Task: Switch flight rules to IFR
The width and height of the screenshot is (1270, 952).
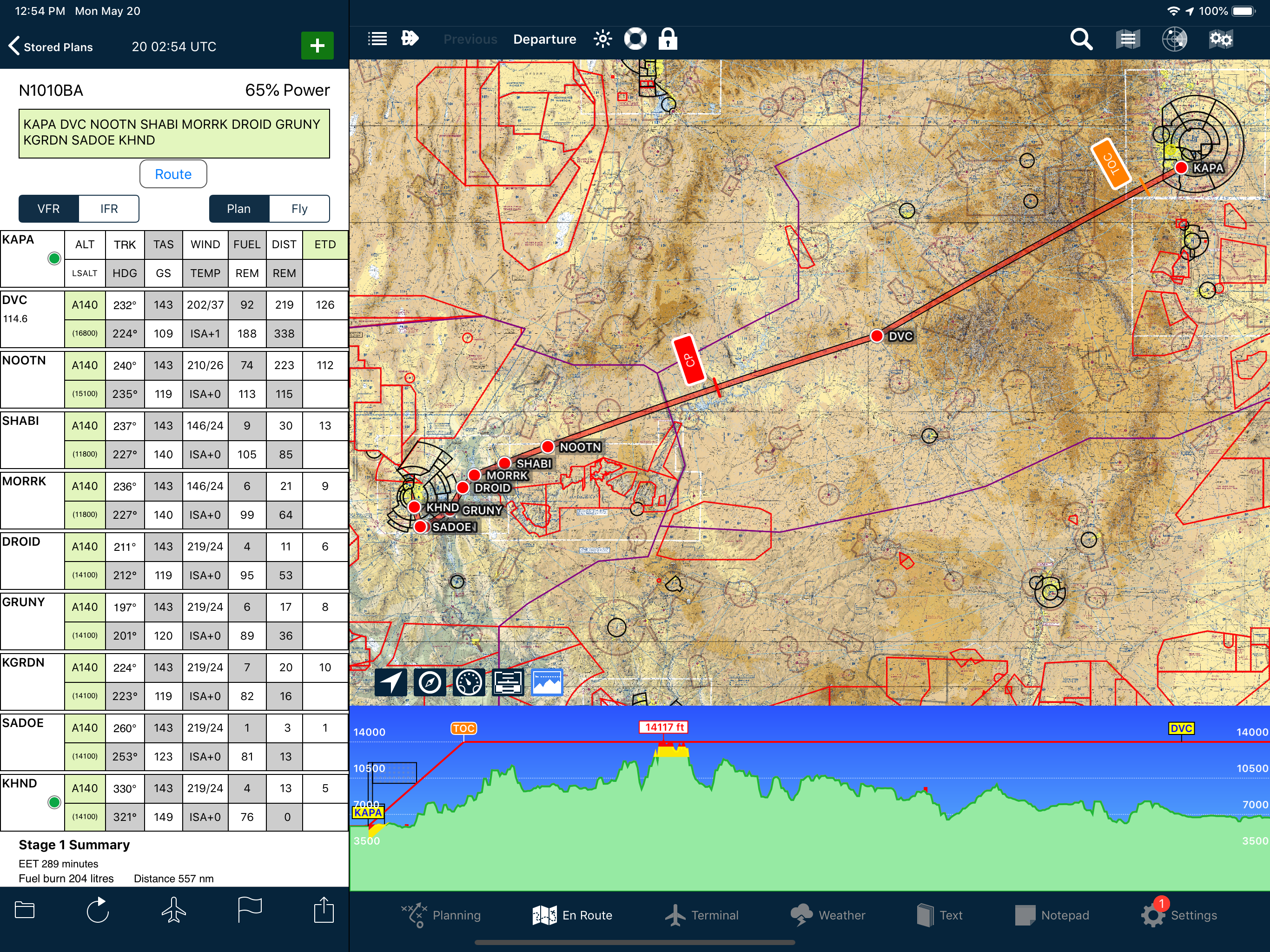Action: point(108,208)
